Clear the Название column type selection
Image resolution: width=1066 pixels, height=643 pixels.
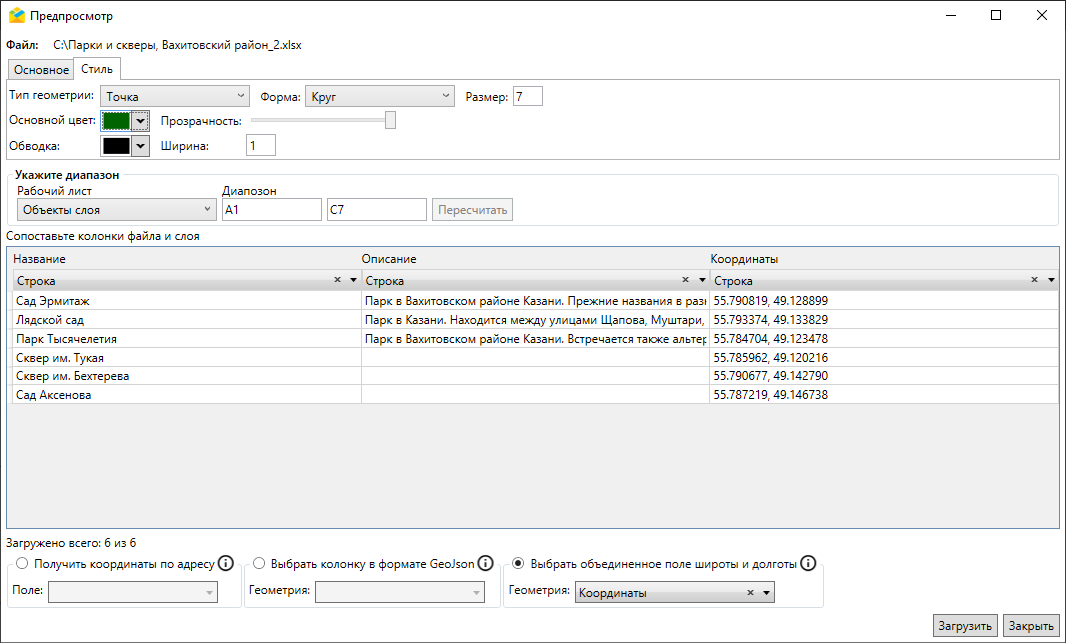tap(337, 281)
